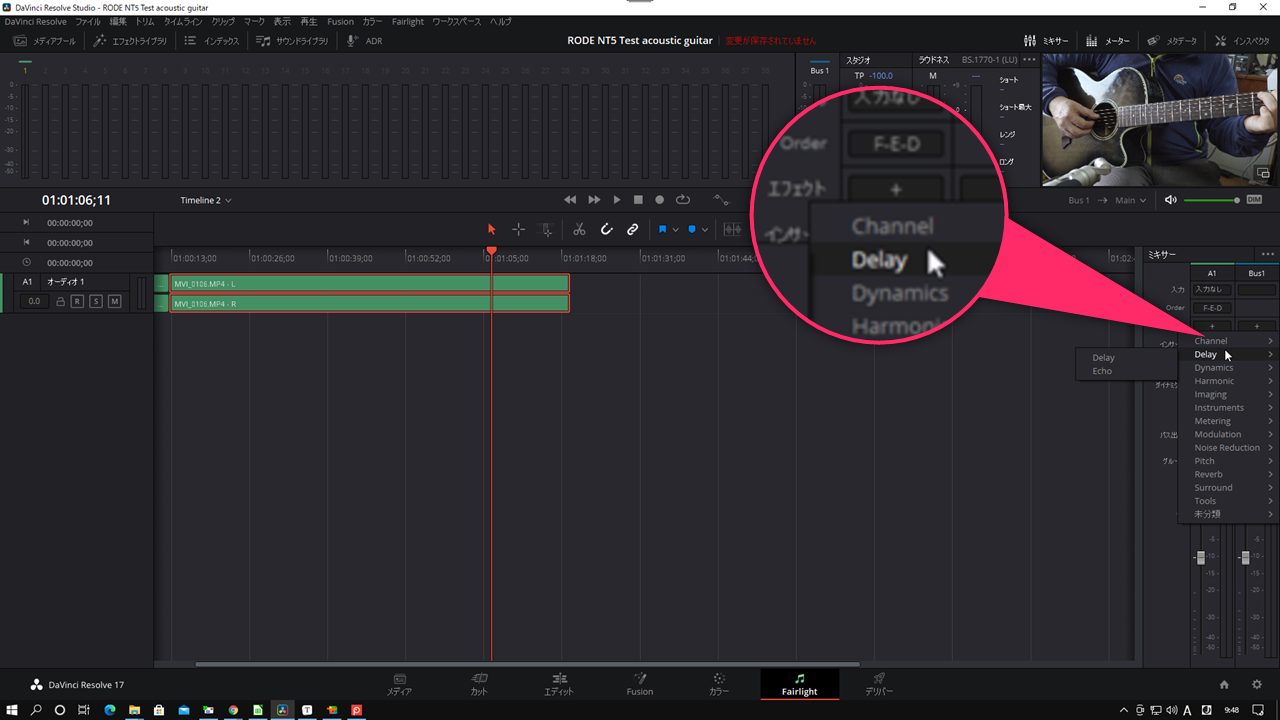The width and height of the screenshot is (1280, 720).
Task: Toggle loop playback
Action: point(683,200)
